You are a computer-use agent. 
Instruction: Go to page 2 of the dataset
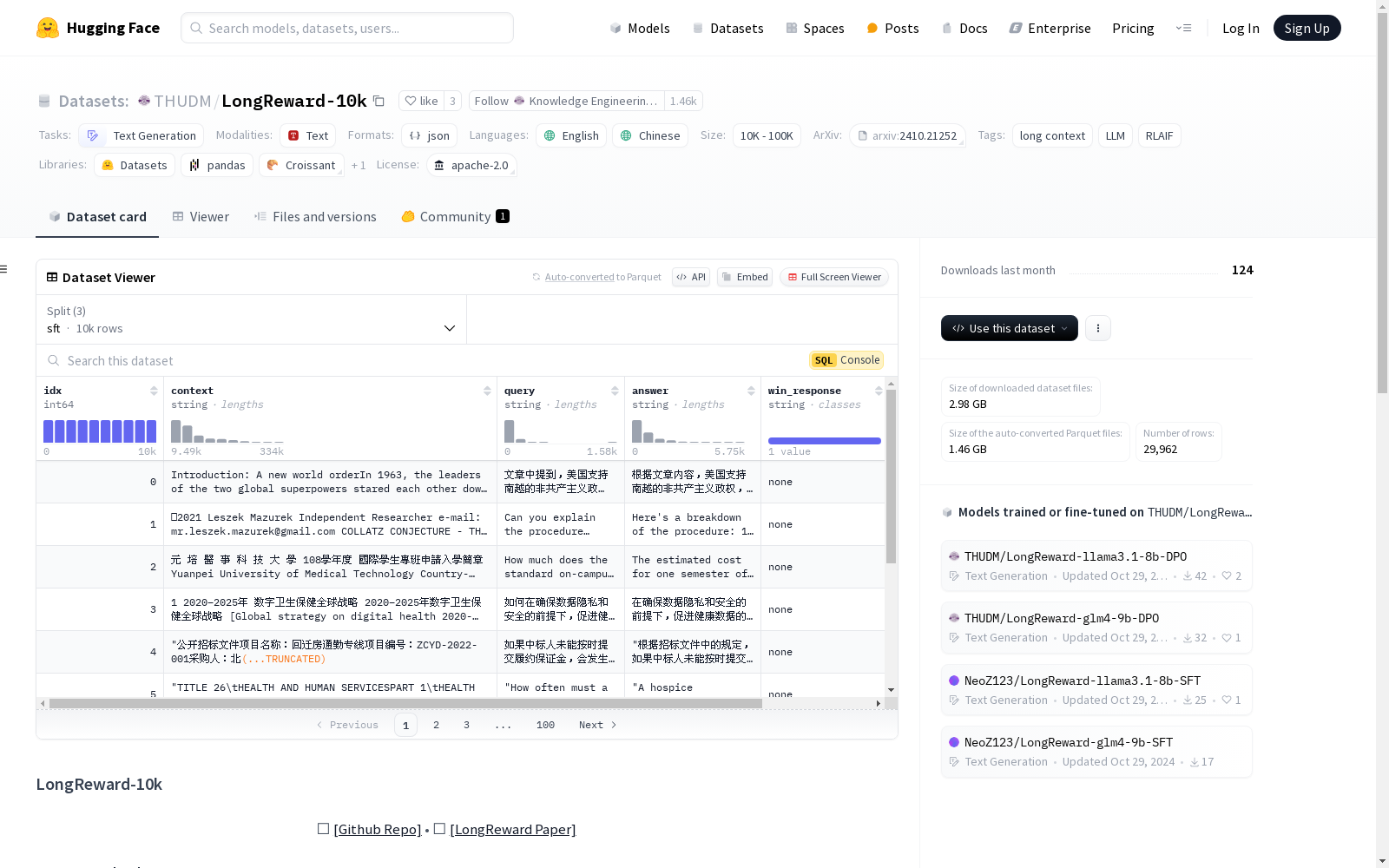[x=436, y=725]
